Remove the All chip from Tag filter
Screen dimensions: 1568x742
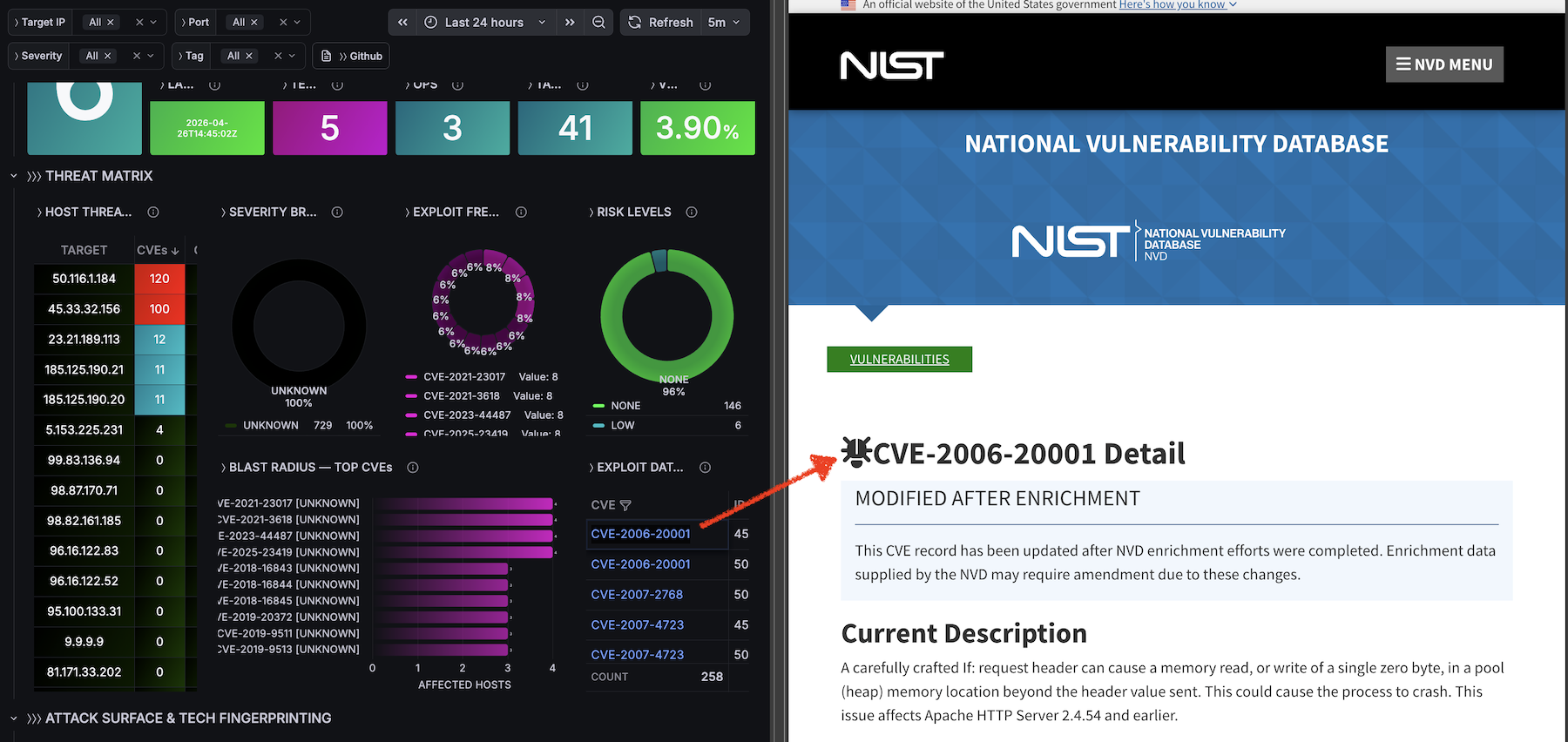click(249, 56)
